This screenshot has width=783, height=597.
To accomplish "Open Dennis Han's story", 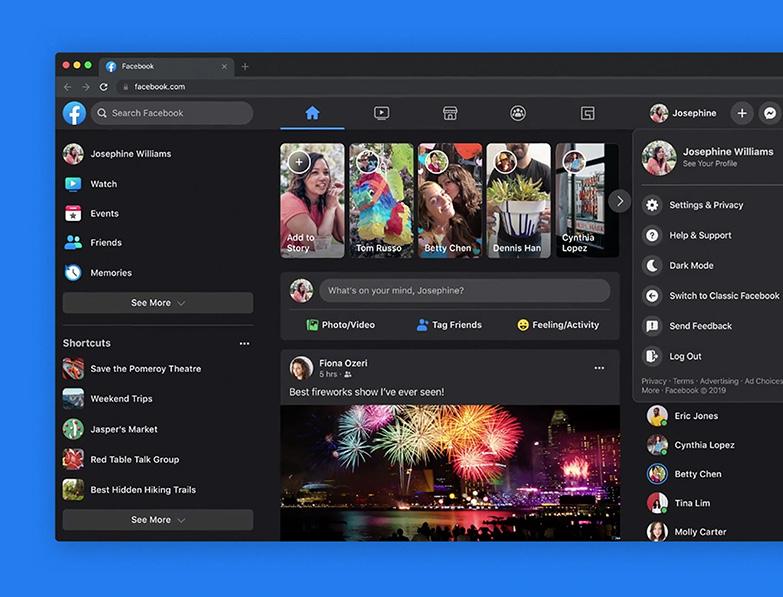I will point(519,201).
